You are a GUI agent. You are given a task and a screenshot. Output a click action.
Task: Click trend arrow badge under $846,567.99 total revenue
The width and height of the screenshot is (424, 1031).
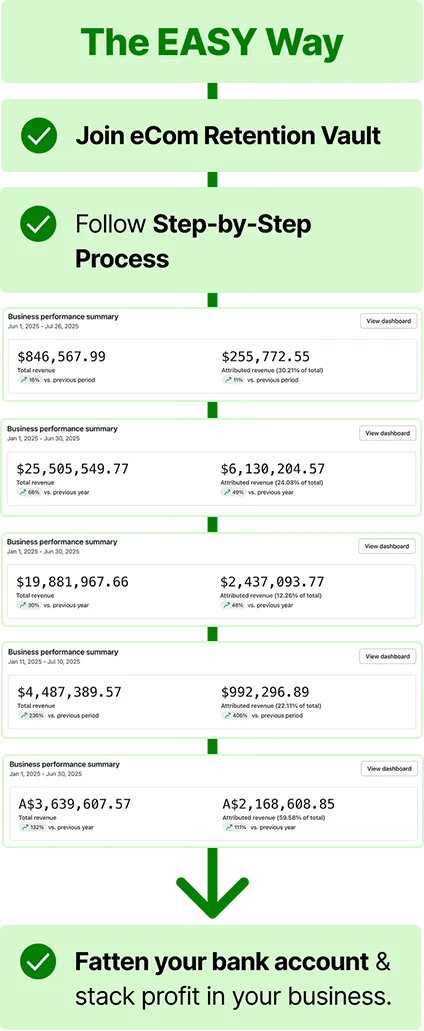[x=28, y=380]
